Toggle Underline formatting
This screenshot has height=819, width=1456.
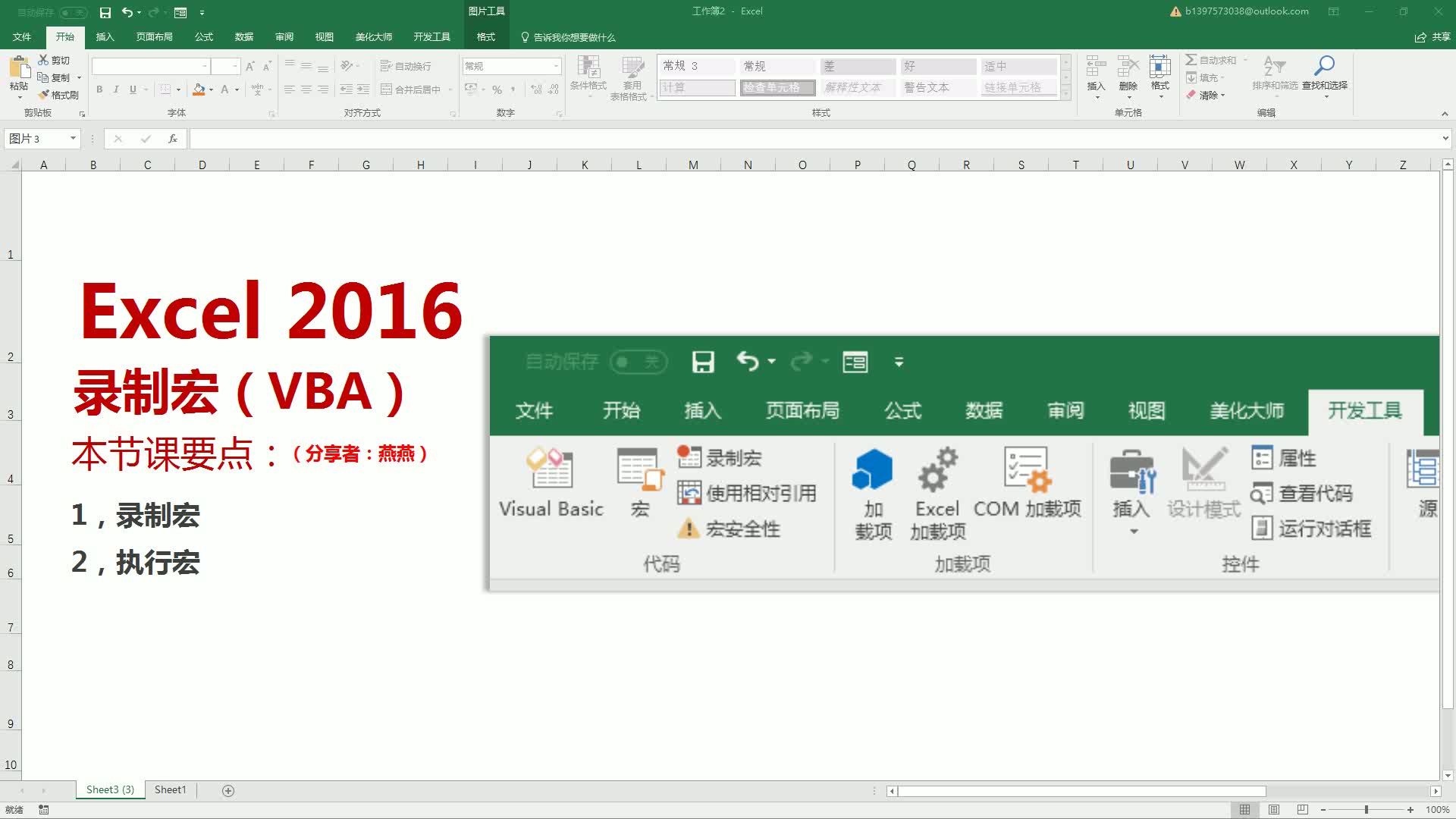133,89
